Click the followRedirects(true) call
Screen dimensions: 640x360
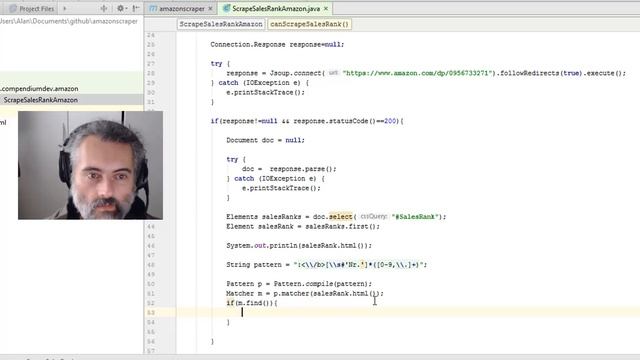[540, 73]
